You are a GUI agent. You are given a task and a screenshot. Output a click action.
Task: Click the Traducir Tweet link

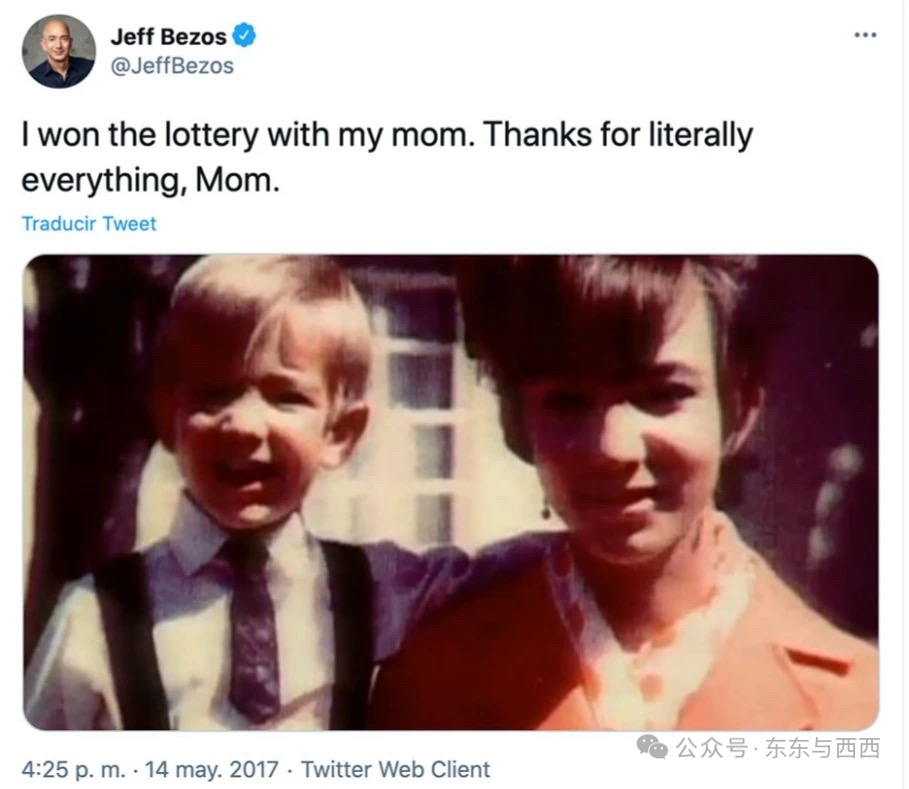pos(89,224)
